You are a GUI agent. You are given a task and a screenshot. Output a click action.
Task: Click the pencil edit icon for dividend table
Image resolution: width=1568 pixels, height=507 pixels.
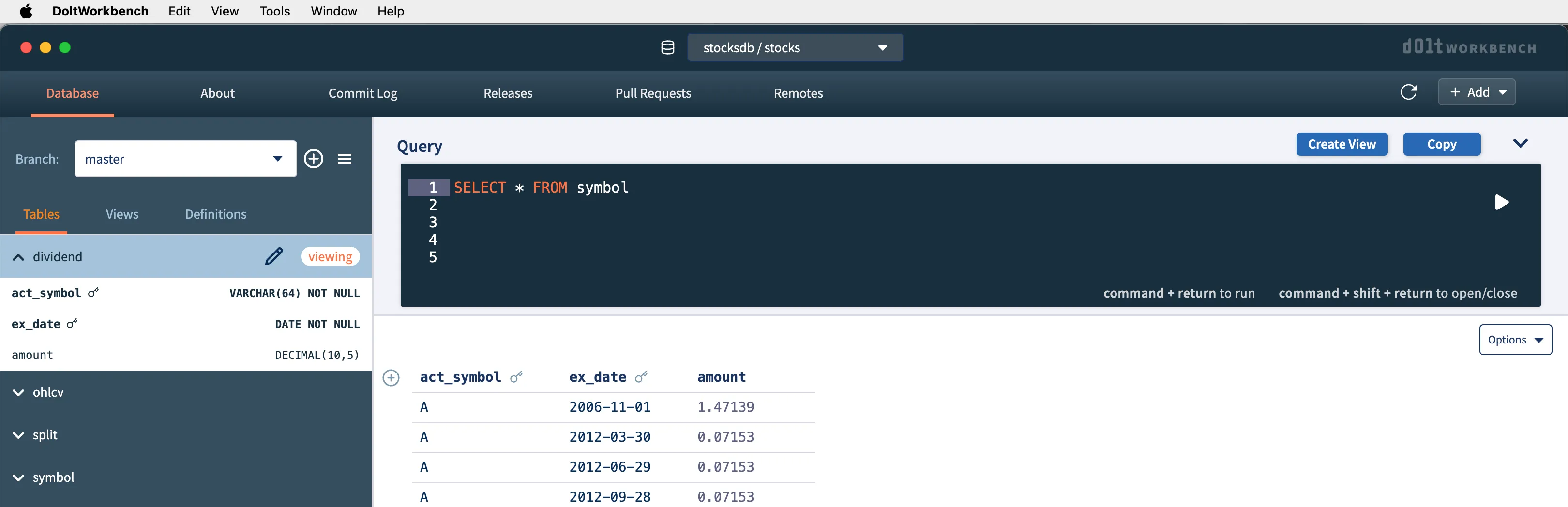coord(274,256)
